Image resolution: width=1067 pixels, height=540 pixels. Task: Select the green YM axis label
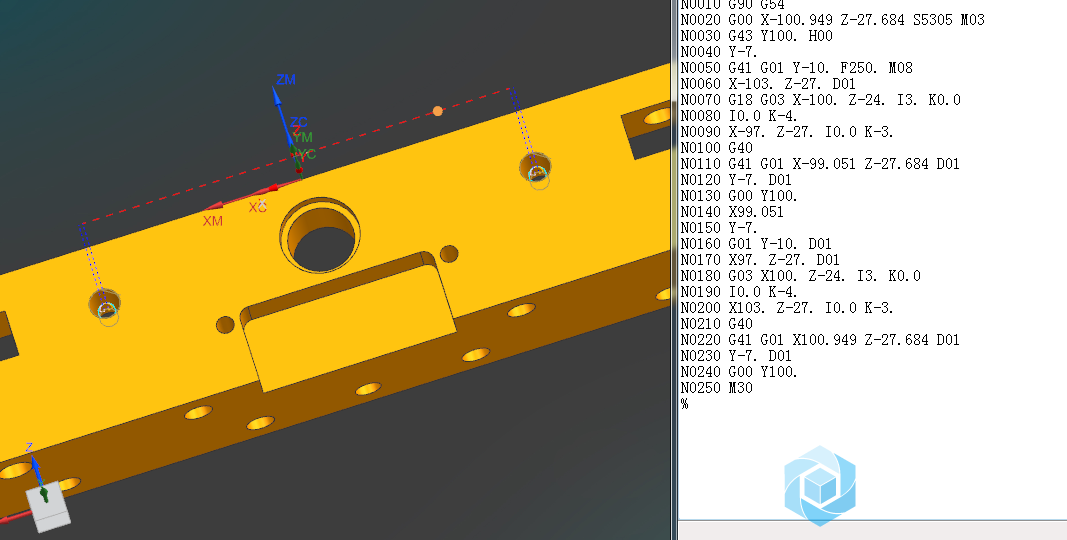[x=303, y=138]
